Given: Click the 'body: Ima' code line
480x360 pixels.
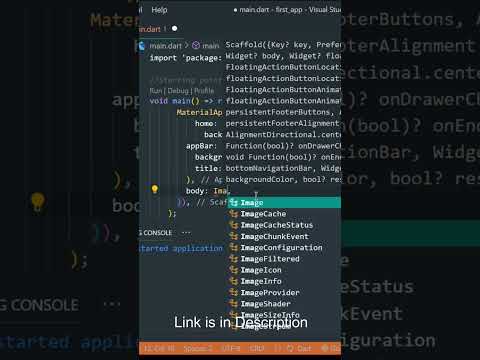Looking at the screenshot, I should click(x=208, y=191).
